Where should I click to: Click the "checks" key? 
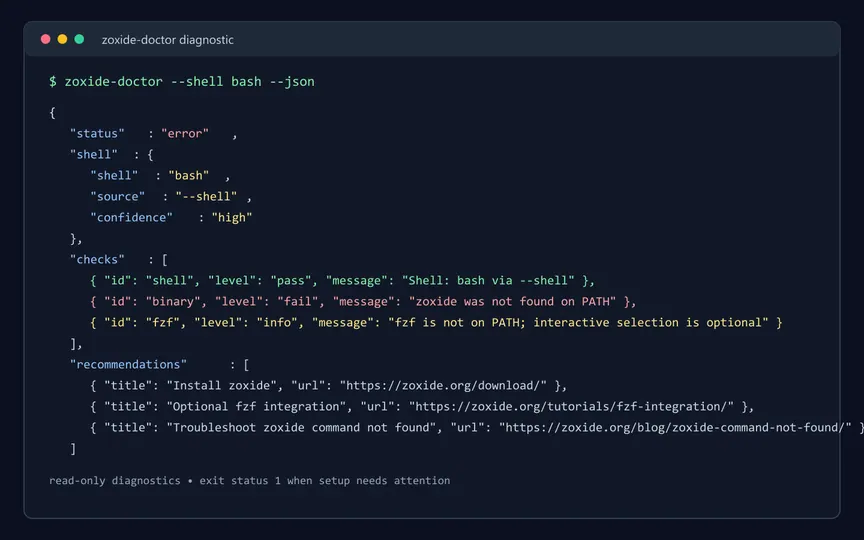click(97, 259)
